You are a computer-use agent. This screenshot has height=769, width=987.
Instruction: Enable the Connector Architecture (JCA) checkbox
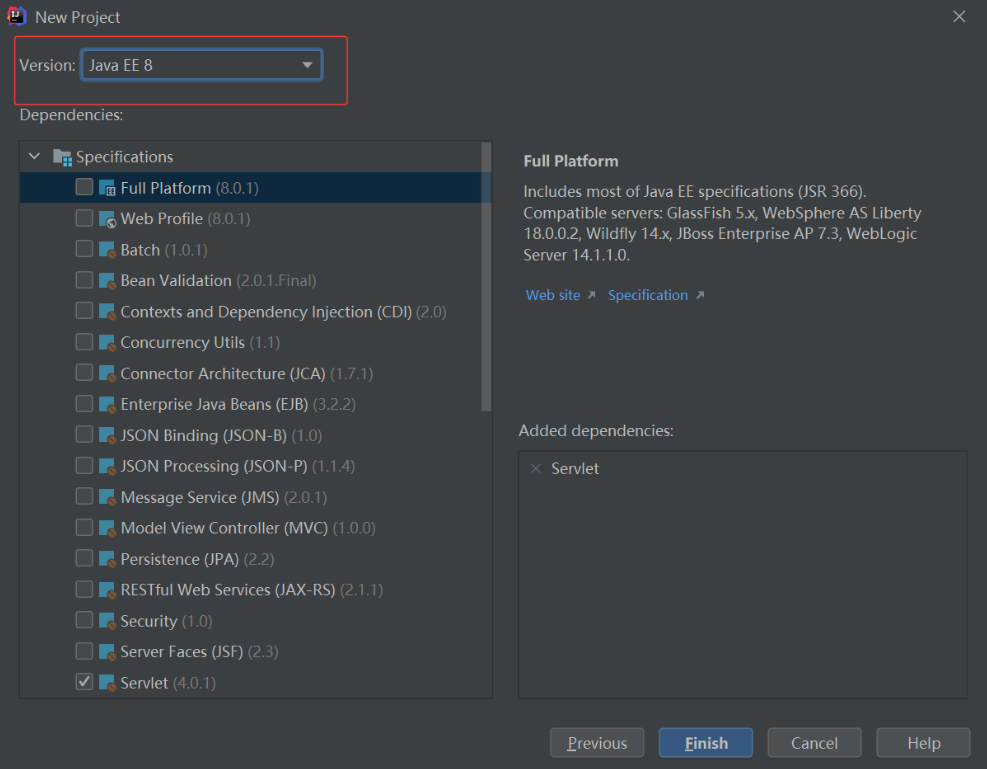tap(84, 372)
